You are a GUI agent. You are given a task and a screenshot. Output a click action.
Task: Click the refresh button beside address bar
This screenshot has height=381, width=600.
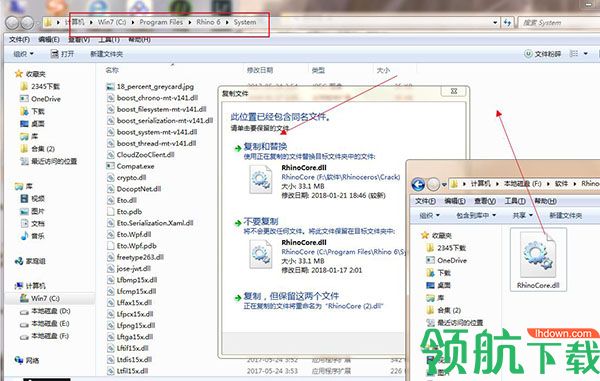pos(507,23)
